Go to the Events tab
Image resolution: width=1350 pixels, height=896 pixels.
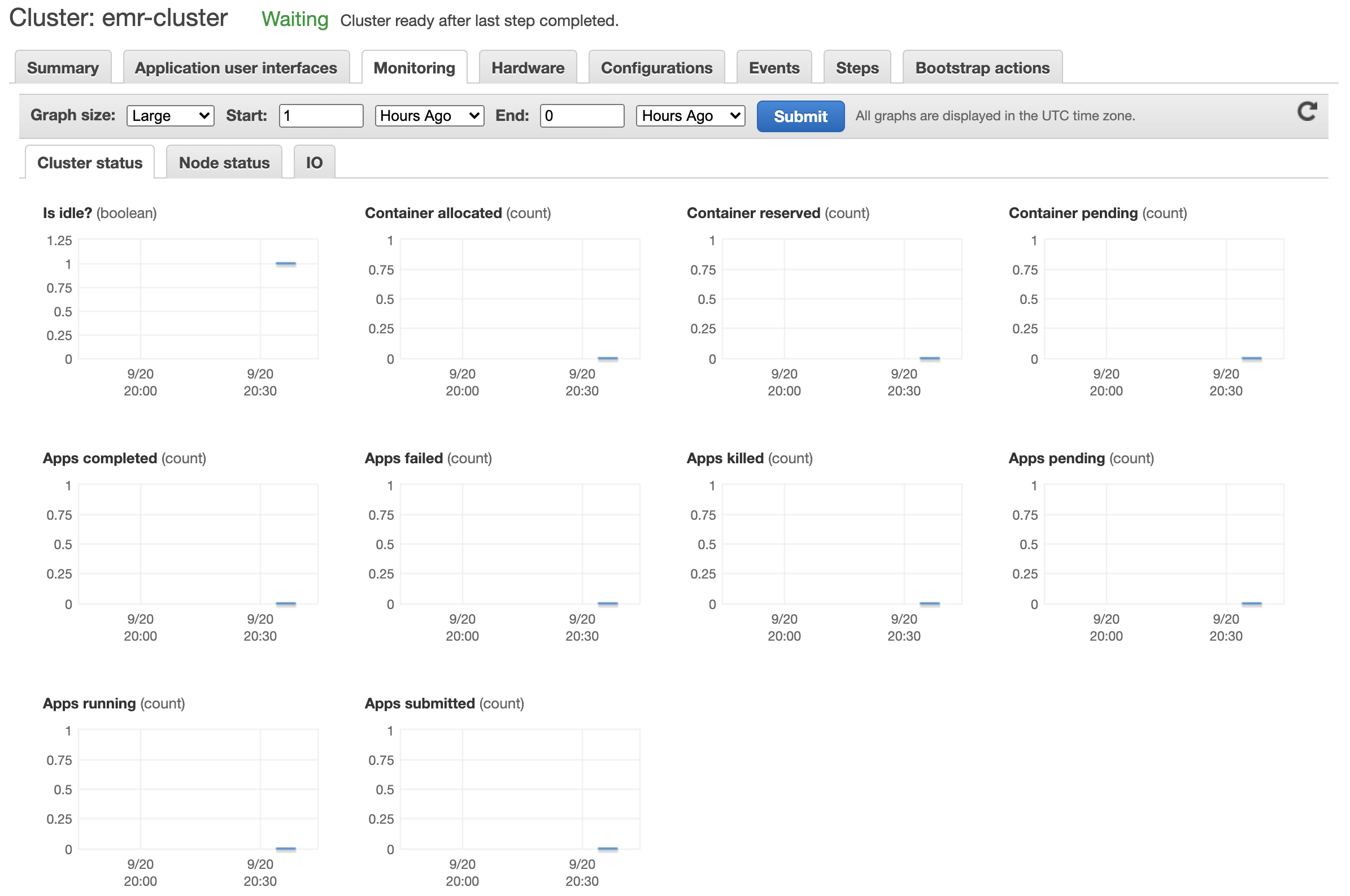(773, 68)
